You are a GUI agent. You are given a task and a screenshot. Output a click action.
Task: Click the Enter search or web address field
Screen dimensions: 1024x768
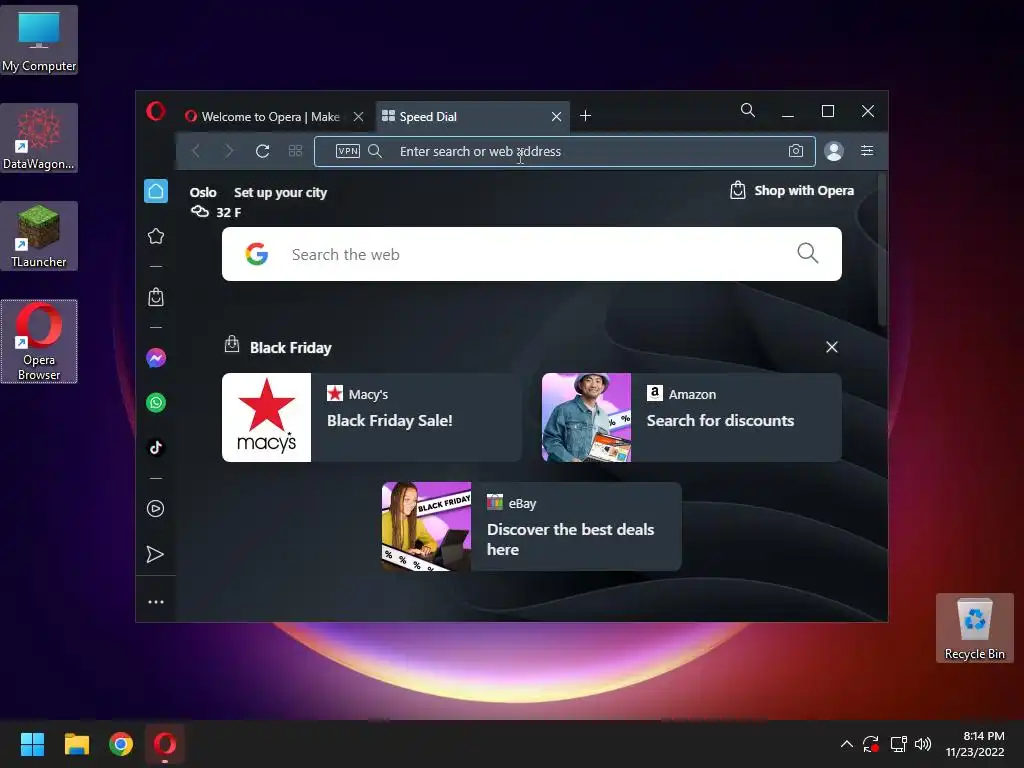click(x=565, y=152)
